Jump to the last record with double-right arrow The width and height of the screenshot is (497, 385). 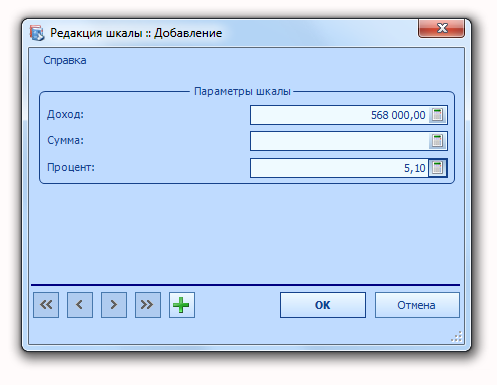point(148,305)
